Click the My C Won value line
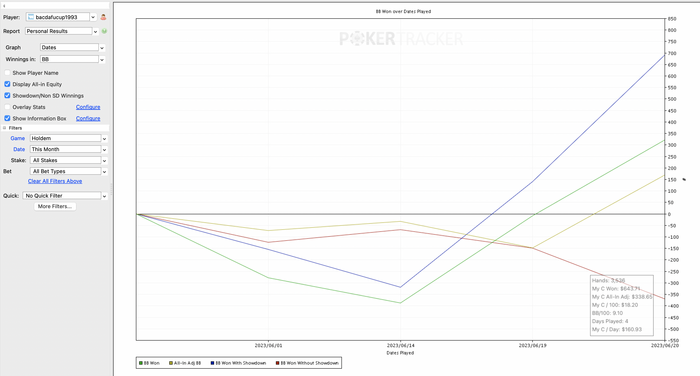The width and height of the screenshot is (700, 376). (x=616, y=289)
